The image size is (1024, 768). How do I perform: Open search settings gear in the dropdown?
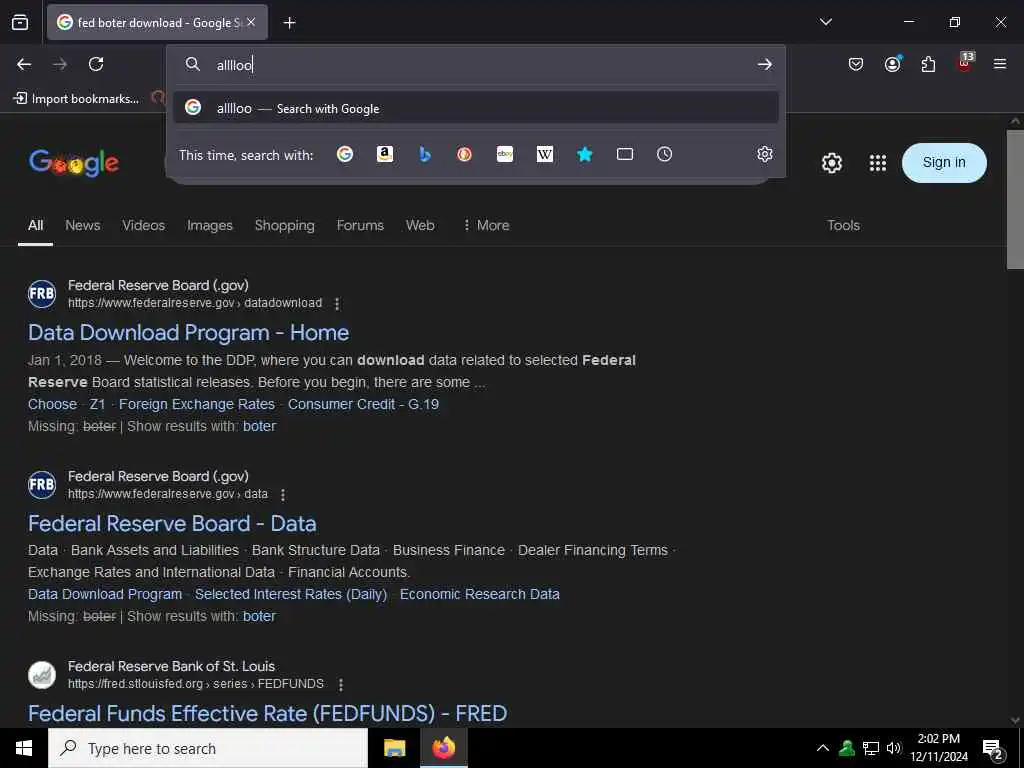pyautogui.click(x=765, y=154)
